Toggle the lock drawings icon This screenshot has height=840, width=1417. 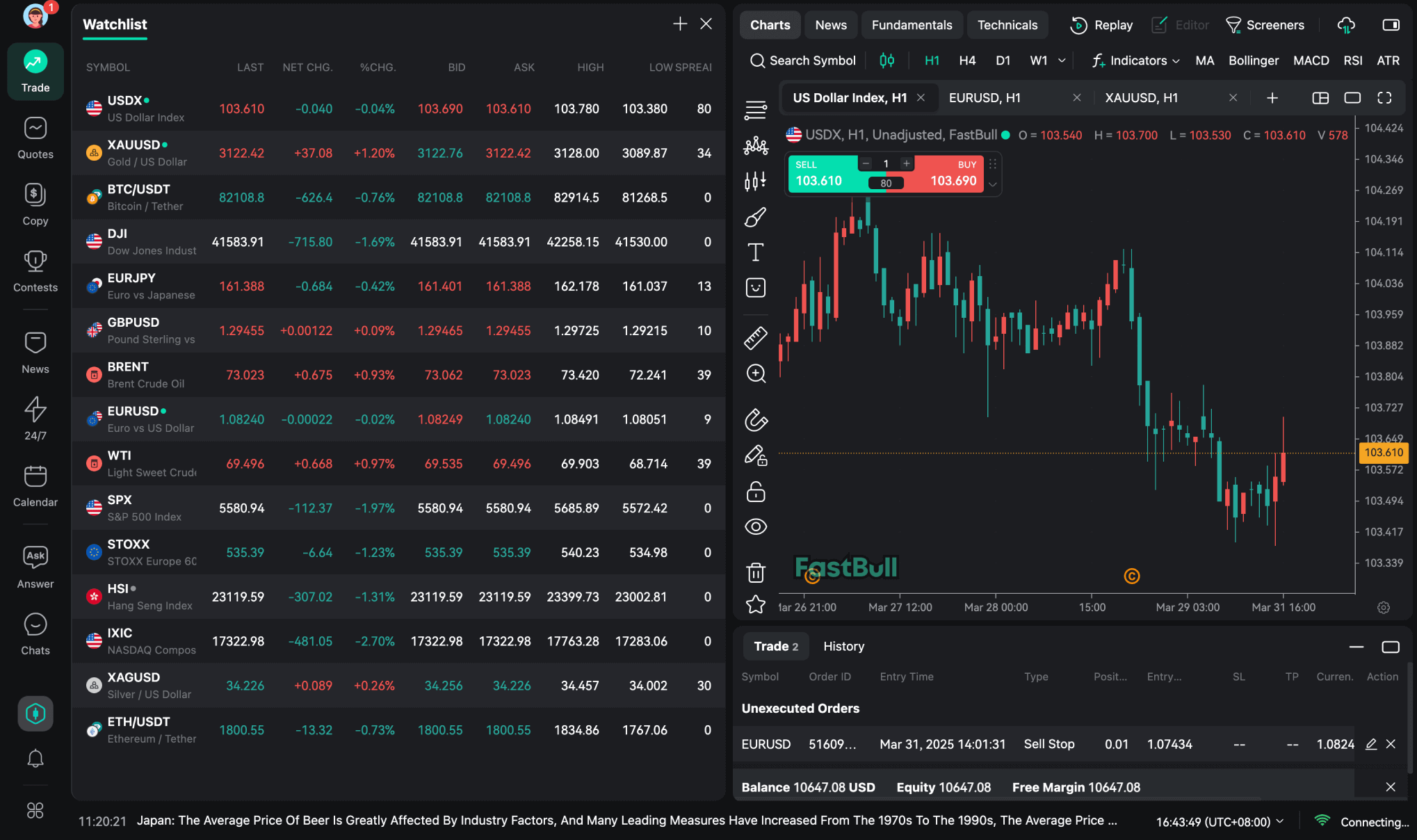(x=756, y=492)
